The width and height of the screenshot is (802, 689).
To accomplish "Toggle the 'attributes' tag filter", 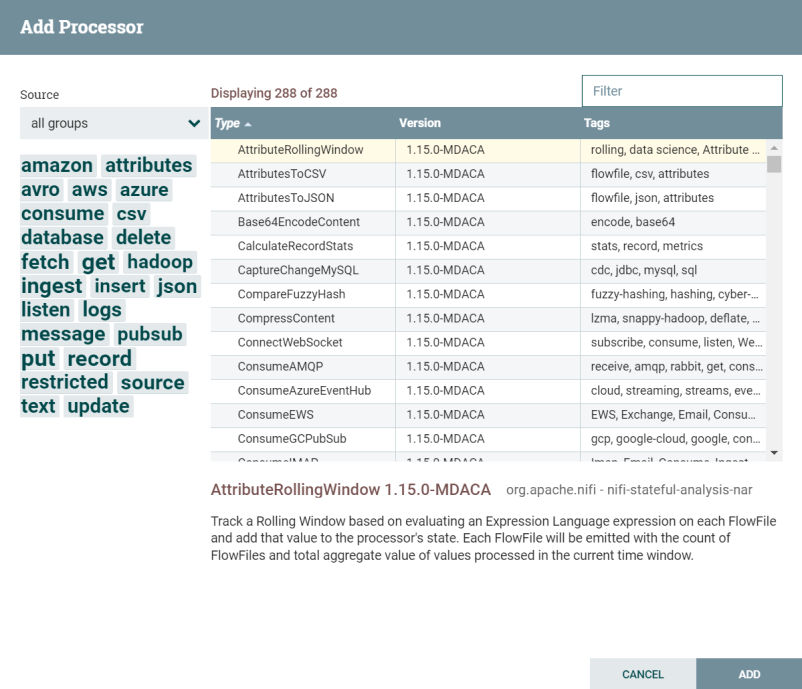I will point(148,165).
